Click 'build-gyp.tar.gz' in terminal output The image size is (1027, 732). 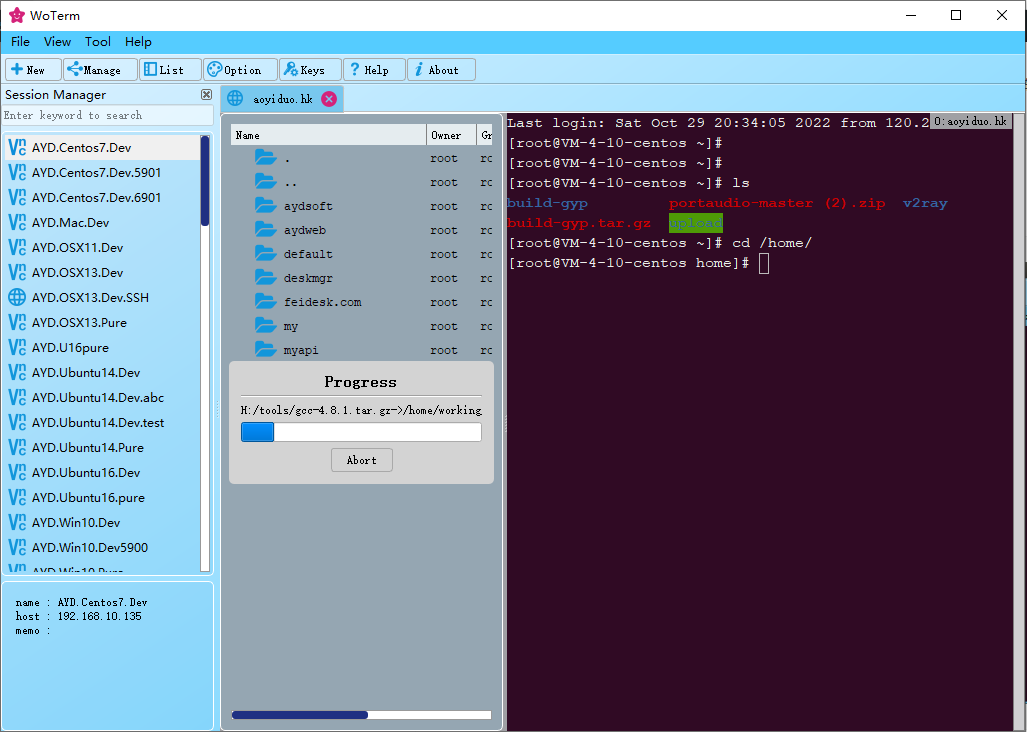click(x=579, y=223)
